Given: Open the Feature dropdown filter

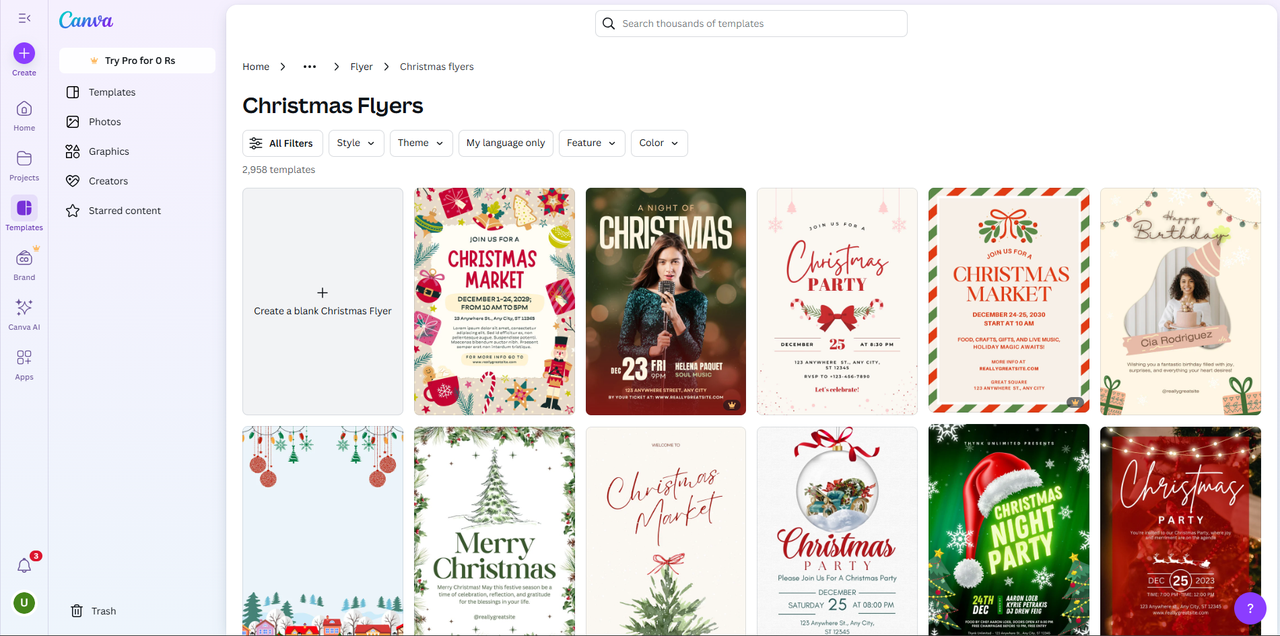Looking at the screenshot, I should point(591,143).
